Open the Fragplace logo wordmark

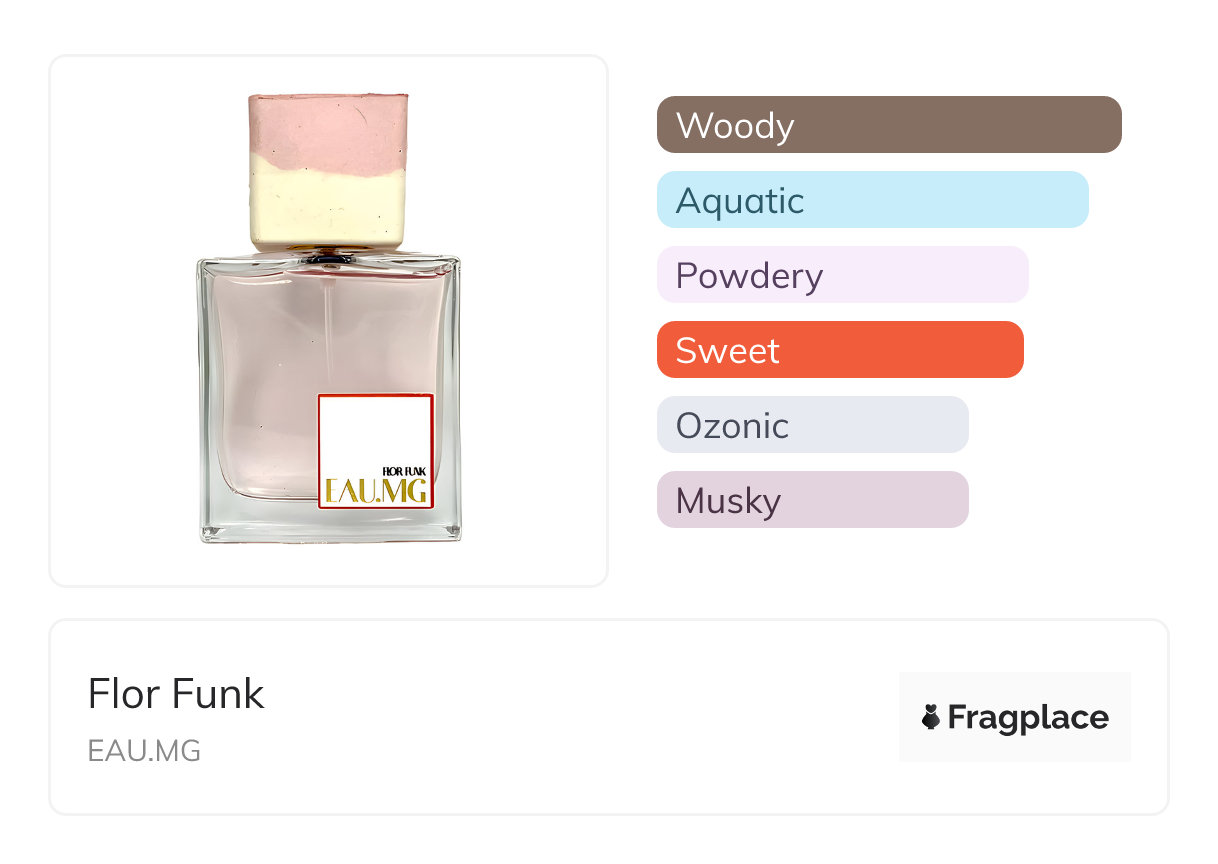pyautogui.click(x=1028, y=717)
